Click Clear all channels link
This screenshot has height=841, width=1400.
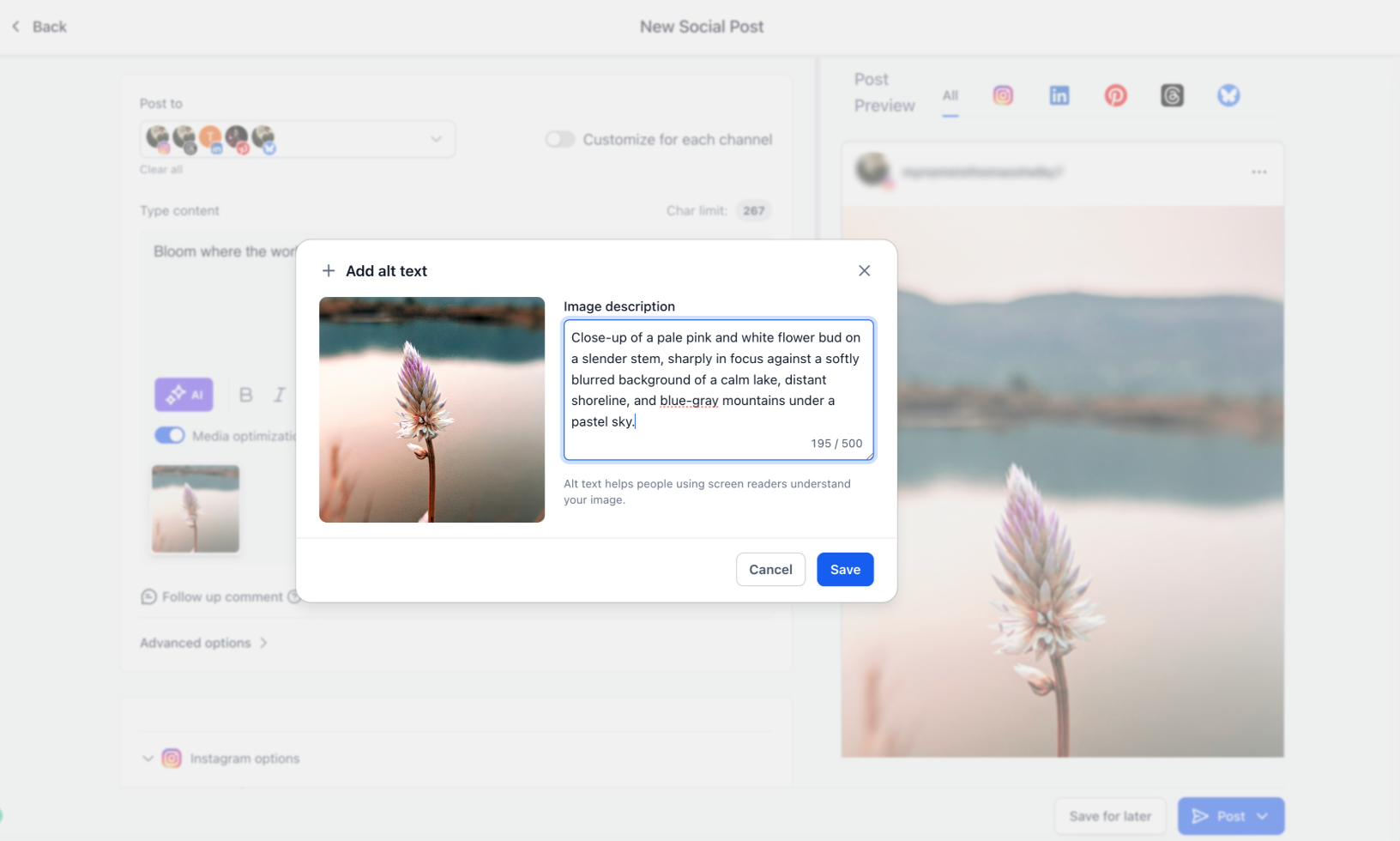click(161, 170)
